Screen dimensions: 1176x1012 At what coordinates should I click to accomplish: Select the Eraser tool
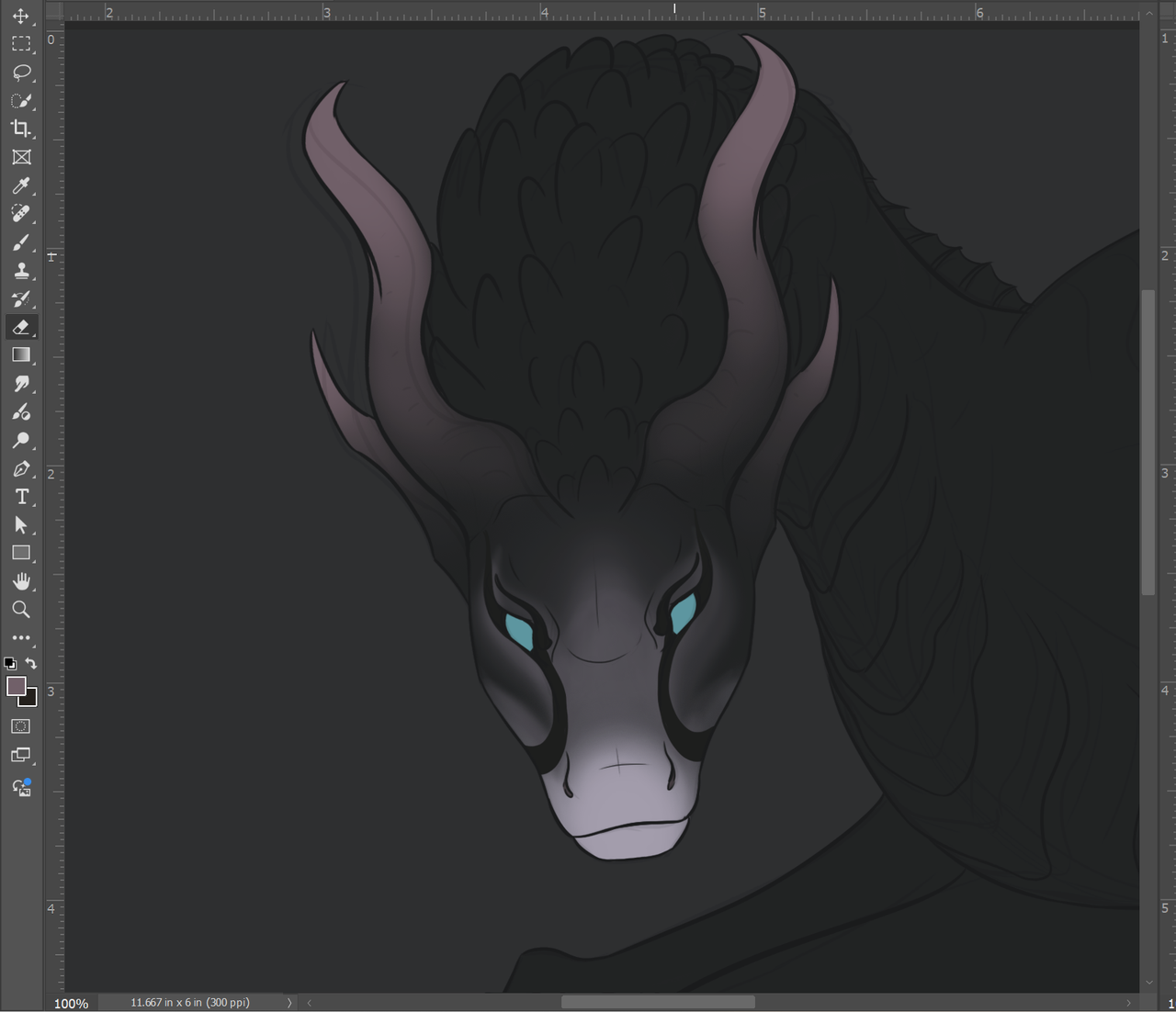(x=21, y=327)
